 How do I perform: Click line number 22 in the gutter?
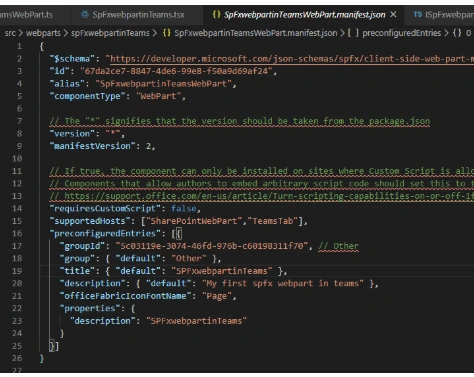pos(17,308)
